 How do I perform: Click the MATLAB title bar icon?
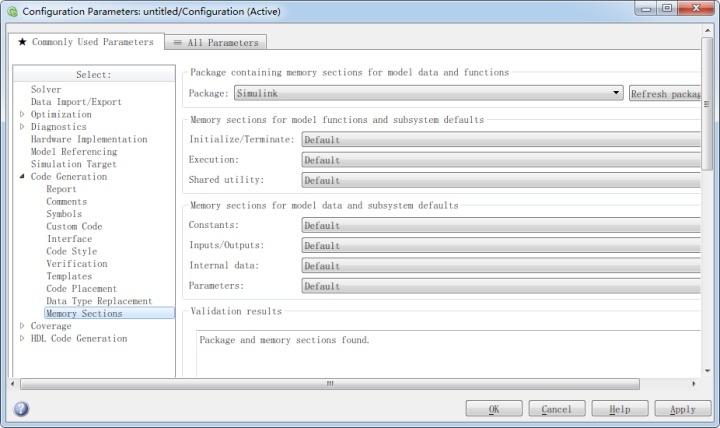tap(12, 11)
